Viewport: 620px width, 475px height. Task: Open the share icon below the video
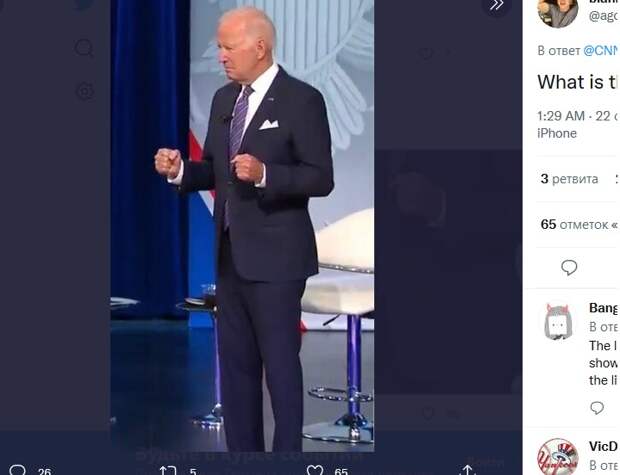point(467,470)
